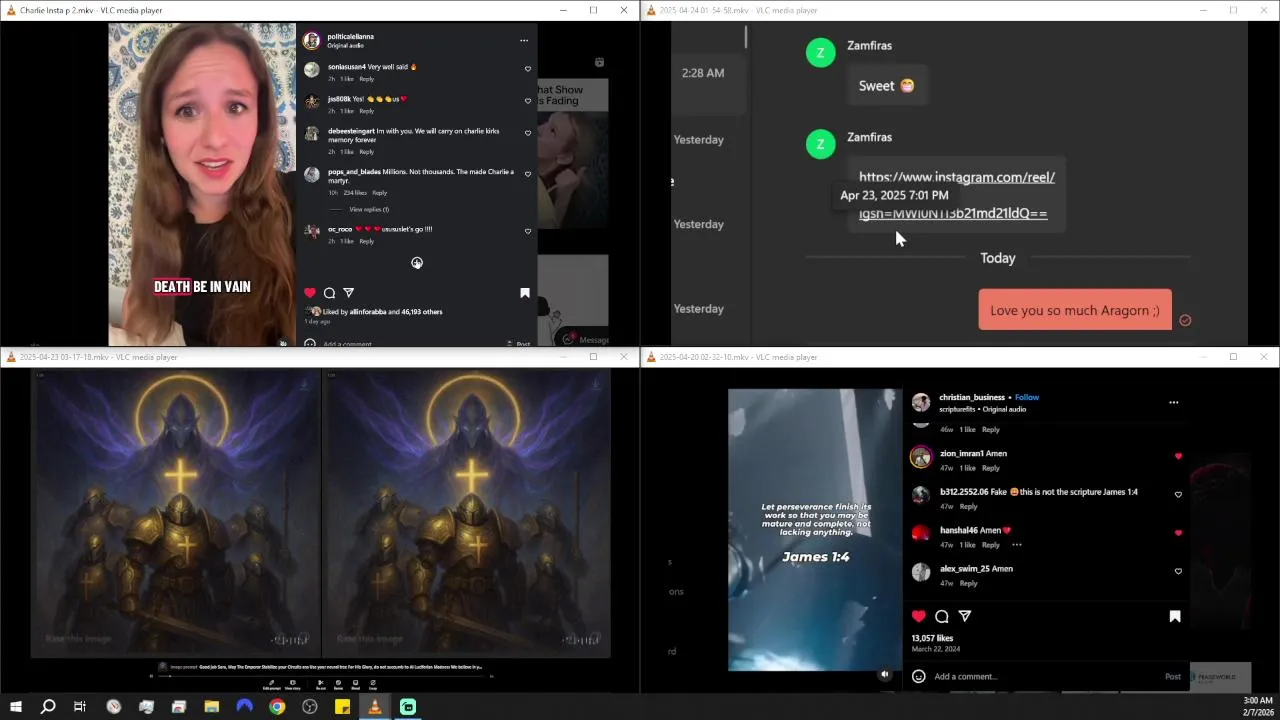Click the delivered checkmark beside Love you message
The width and height of the screenshot is (1280, 720).
1185,320
